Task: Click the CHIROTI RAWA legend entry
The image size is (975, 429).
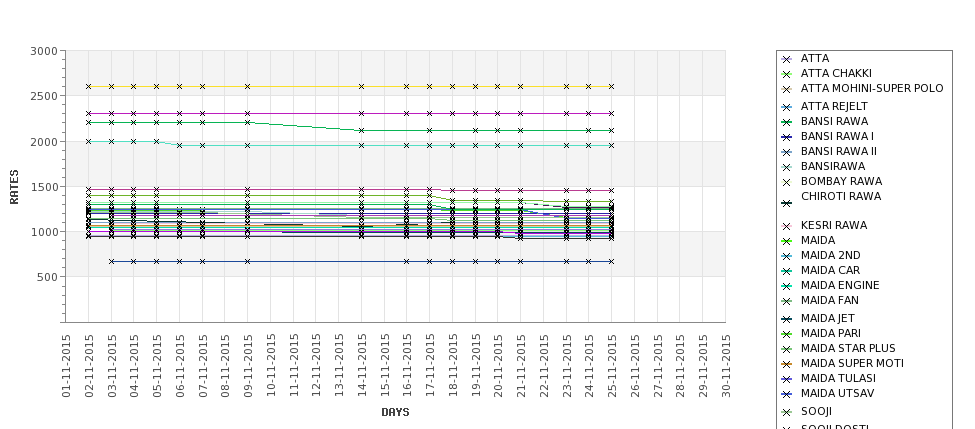Action: pos(841,196)
